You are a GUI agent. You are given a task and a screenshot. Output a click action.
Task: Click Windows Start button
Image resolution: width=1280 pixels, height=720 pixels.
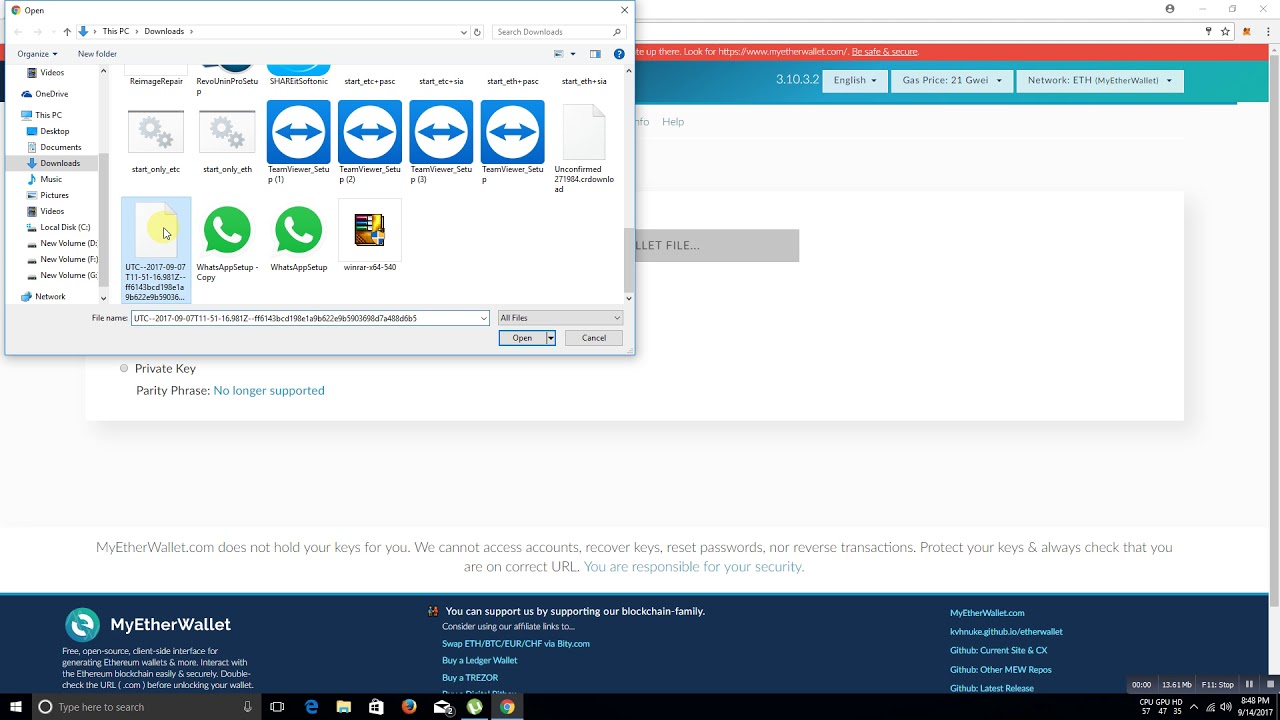coord(15,707)
